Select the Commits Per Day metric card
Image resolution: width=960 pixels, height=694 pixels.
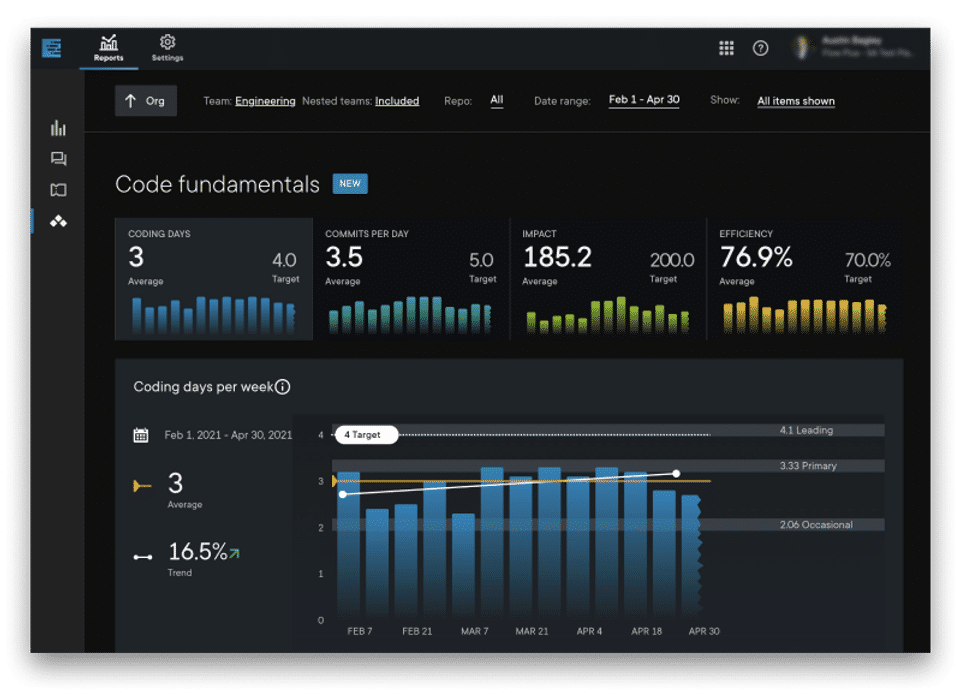click(x=411, y=279)
